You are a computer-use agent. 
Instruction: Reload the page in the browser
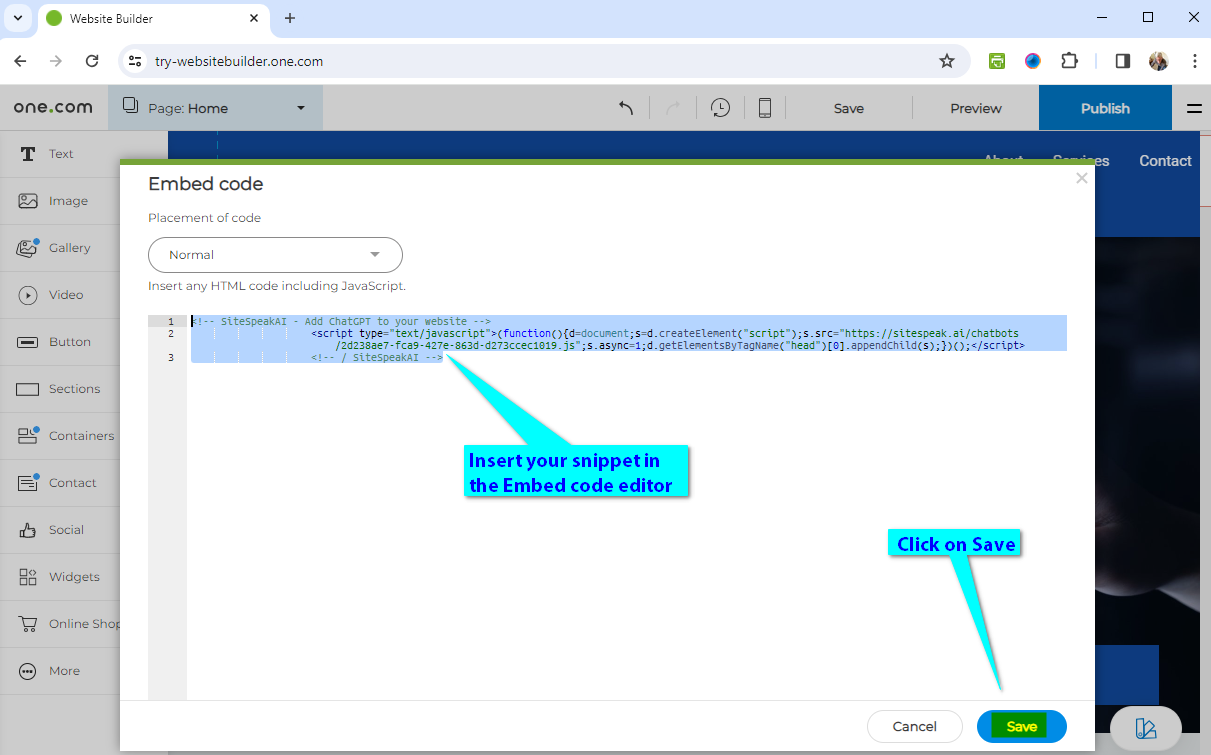pyautogui.click(x=92, y=61)
